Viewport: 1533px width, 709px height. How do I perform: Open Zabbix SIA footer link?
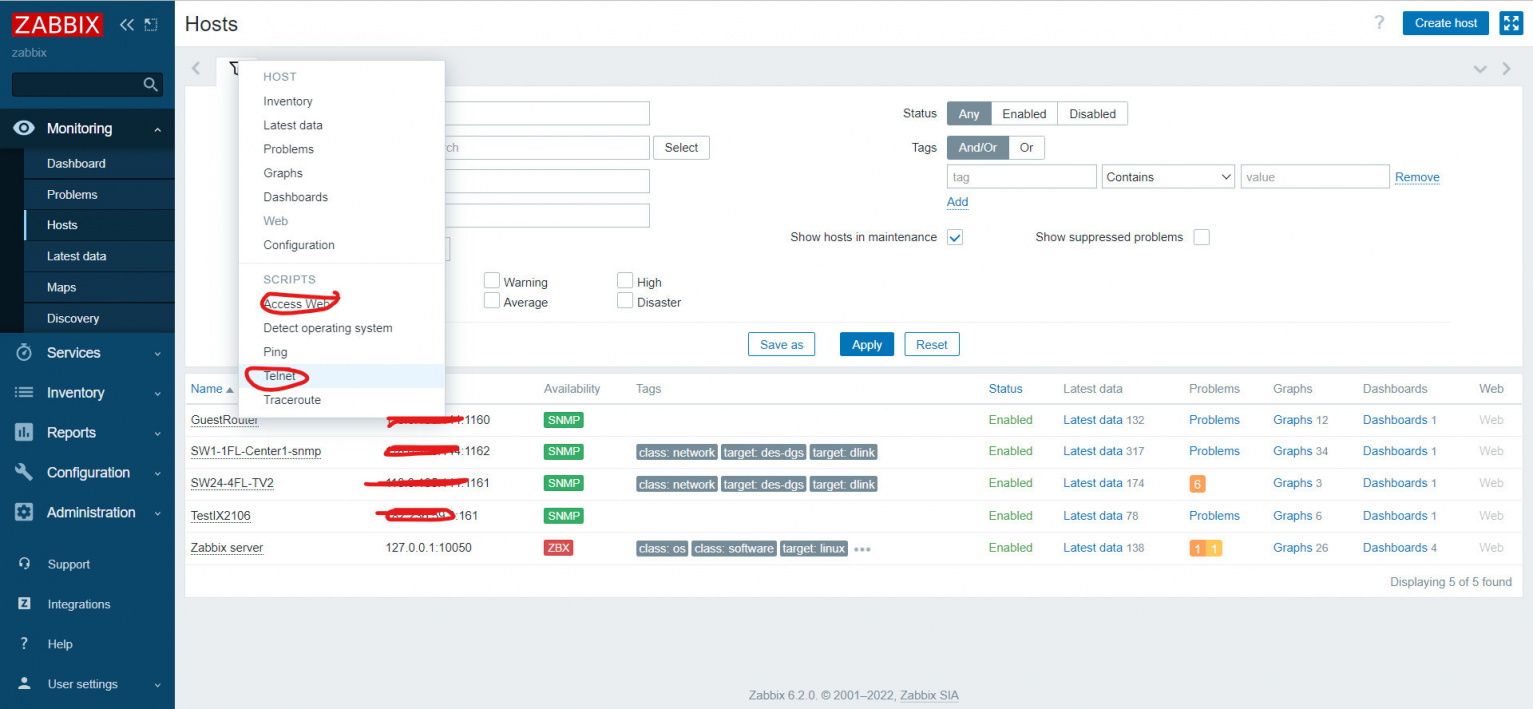(x=929, y=695)
